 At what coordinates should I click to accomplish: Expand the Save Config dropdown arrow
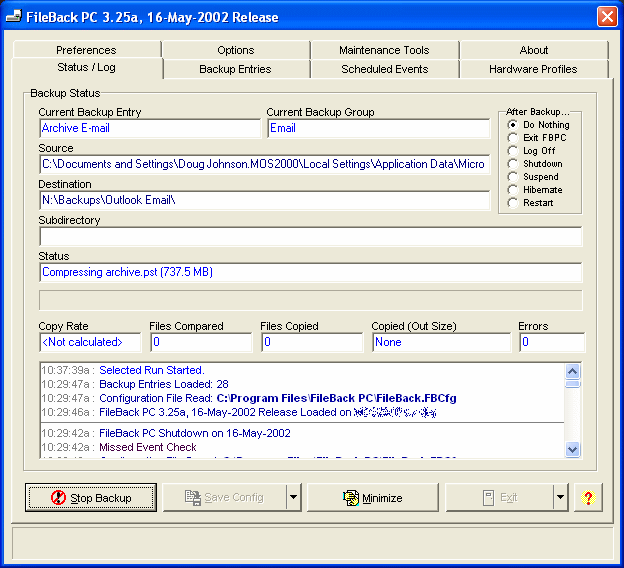coord(294,497)
